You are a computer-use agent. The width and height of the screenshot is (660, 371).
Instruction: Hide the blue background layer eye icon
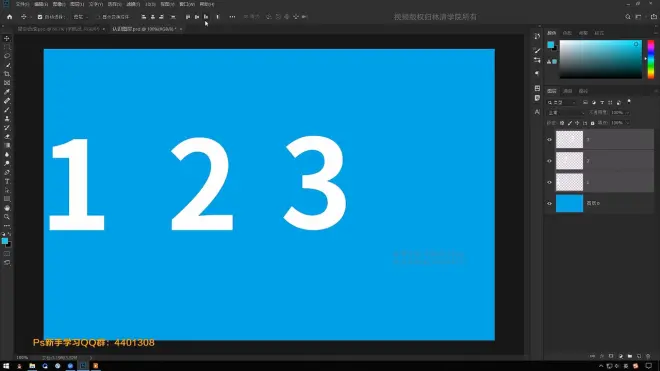[x=549, y=203]
